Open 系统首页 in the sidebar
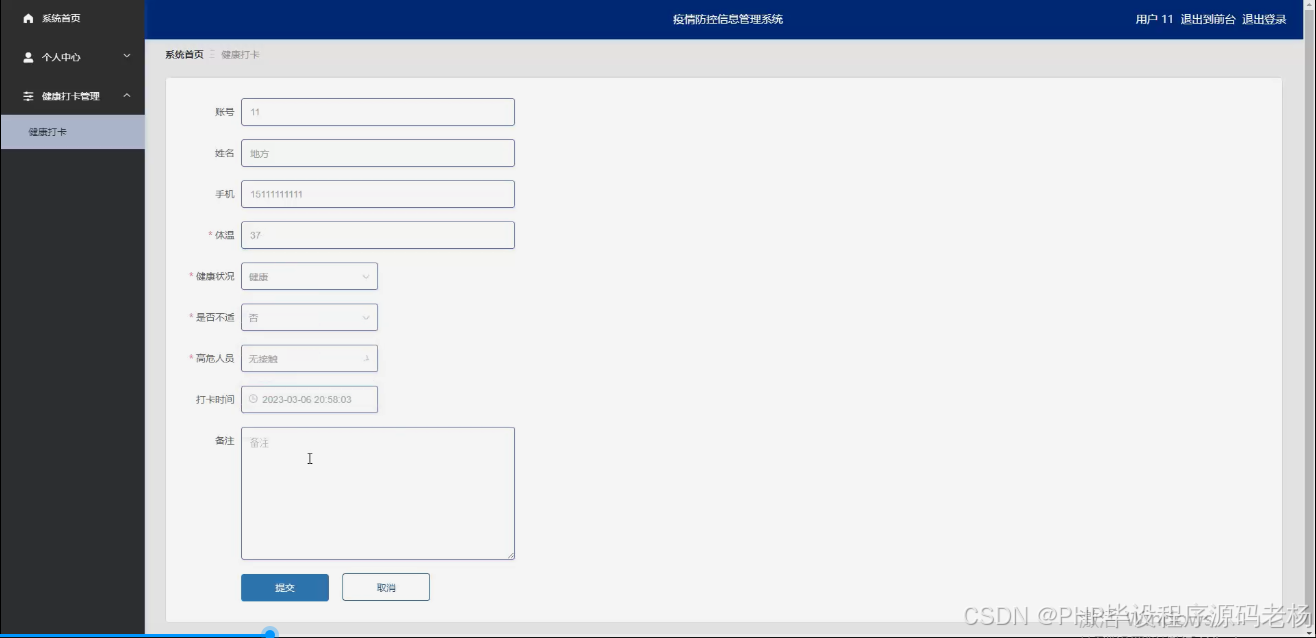 72,19
